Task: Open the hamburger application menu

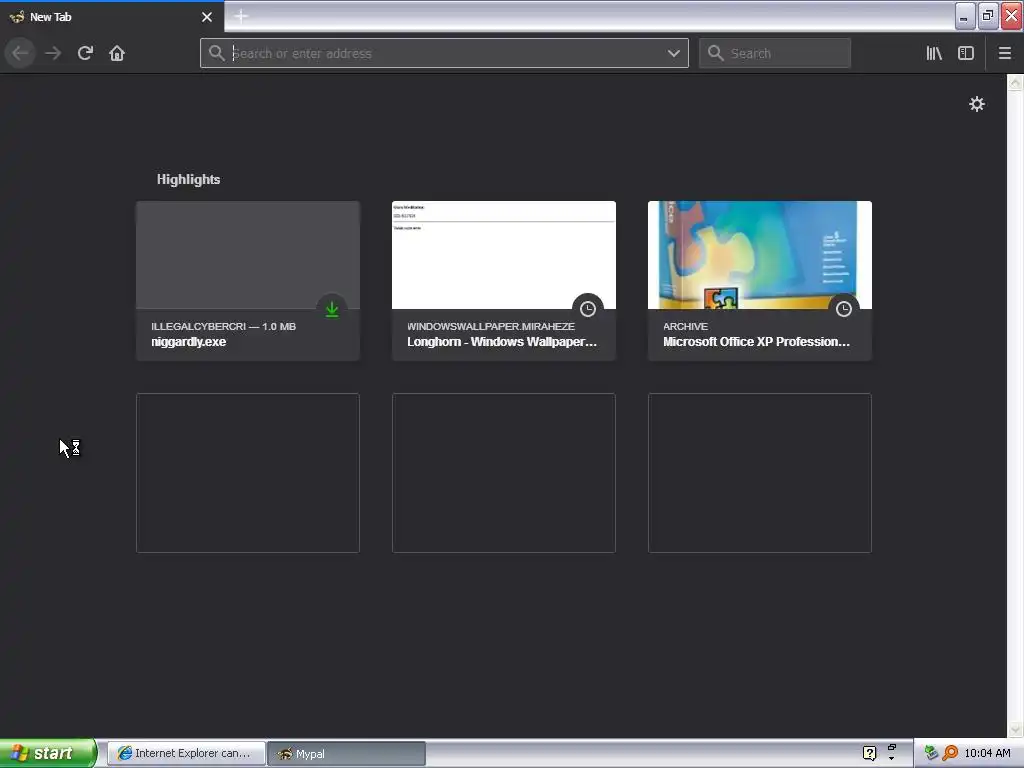Action: pyautogui.click(x=1005, y=53)
